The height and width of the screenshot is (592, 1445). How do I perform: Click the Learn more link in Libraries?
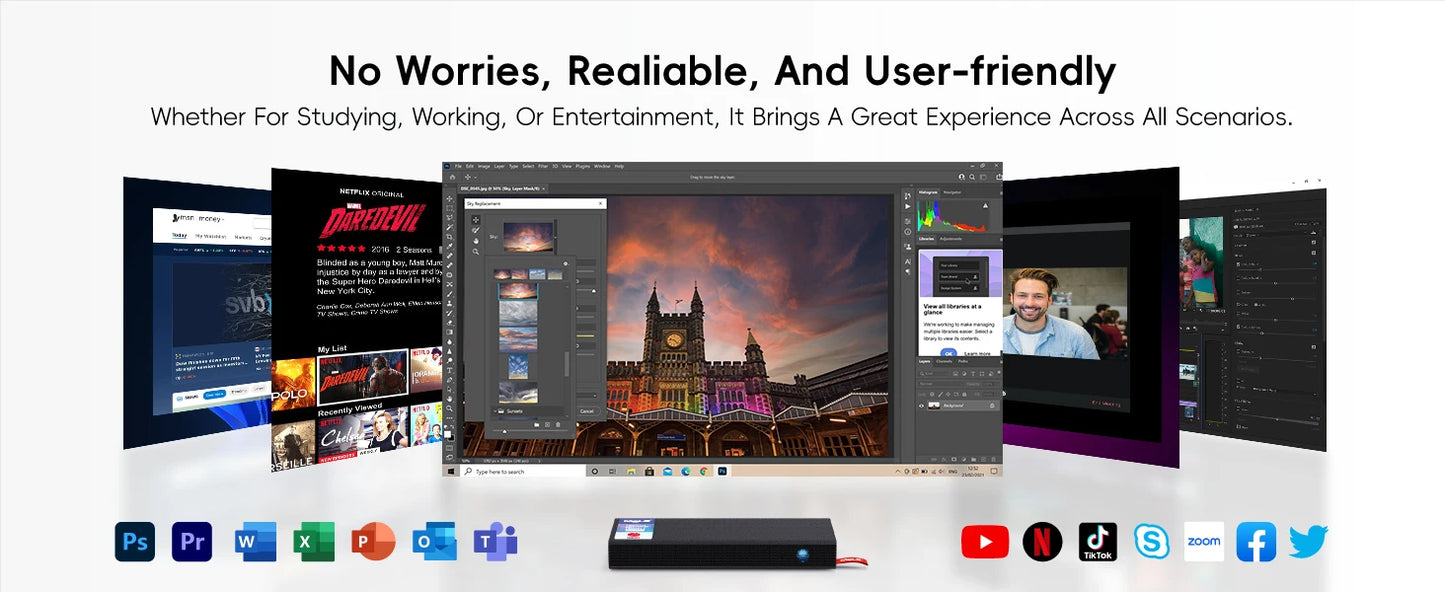click(x=978, y=353)
